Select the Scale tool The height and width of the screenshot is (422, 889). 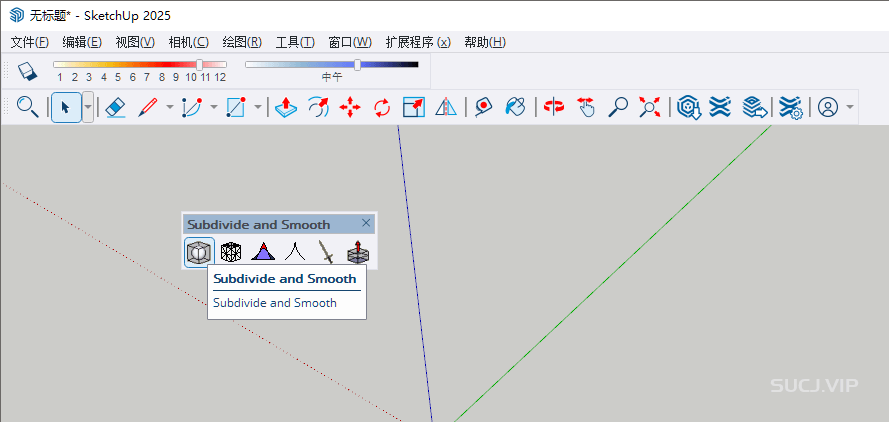pyautogui.click(x=414, y=107)
